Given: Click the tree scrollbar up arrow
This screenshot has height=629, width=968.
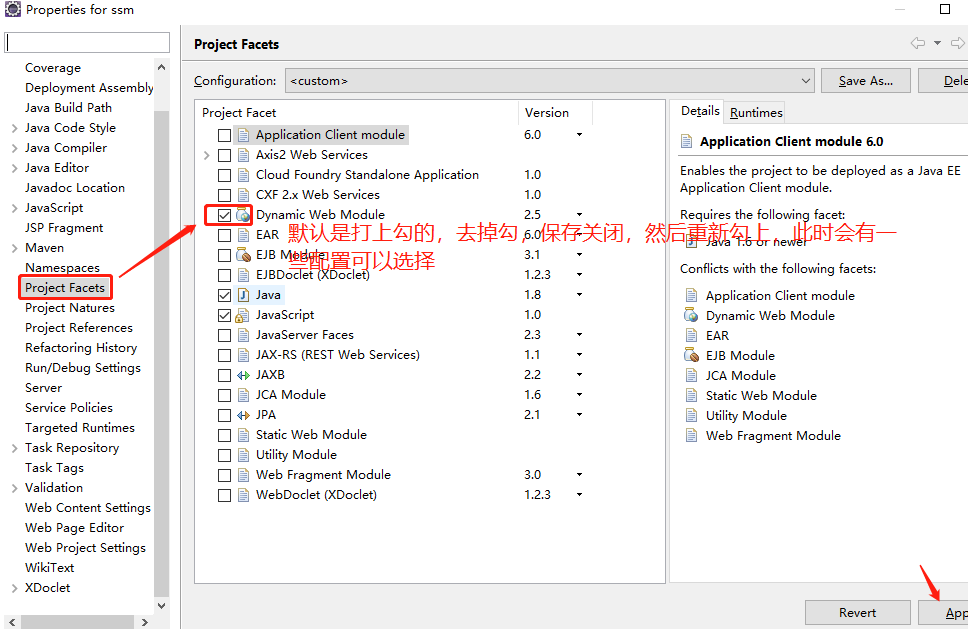Looking at the screenshot, I should pos(162,67).
